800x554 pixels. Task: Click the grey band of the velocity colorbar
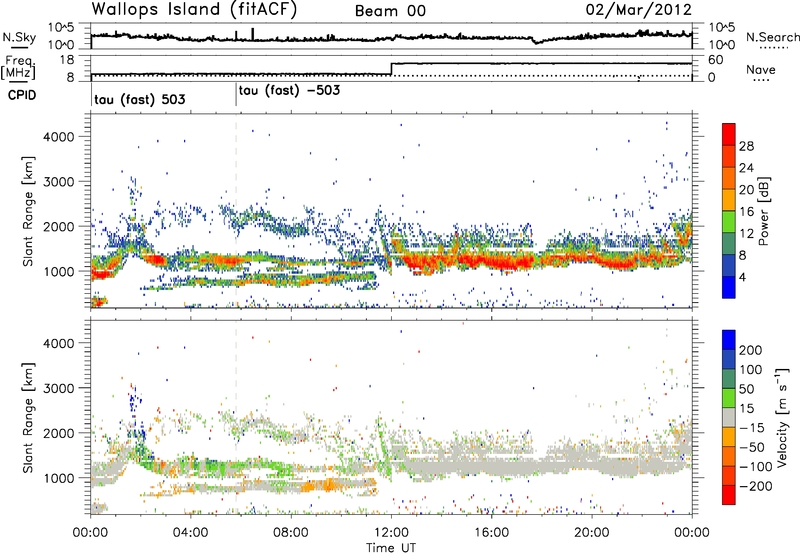pyautogui.click(x=729, y=417)
